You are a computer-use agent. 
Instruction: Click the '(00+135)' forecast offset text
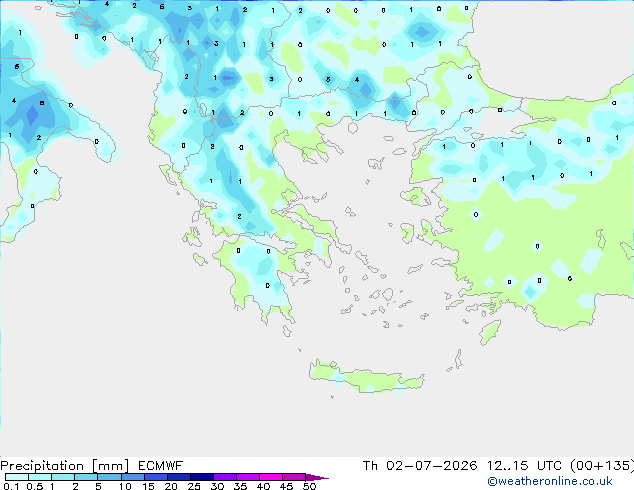[x=602, y=466]
